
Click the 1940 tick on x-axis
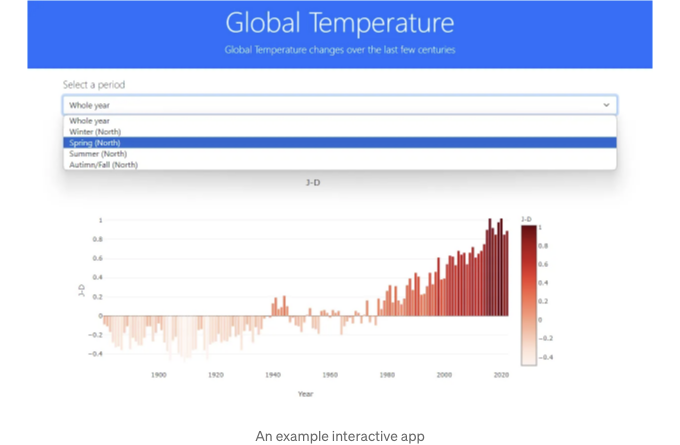click(273, 375)
